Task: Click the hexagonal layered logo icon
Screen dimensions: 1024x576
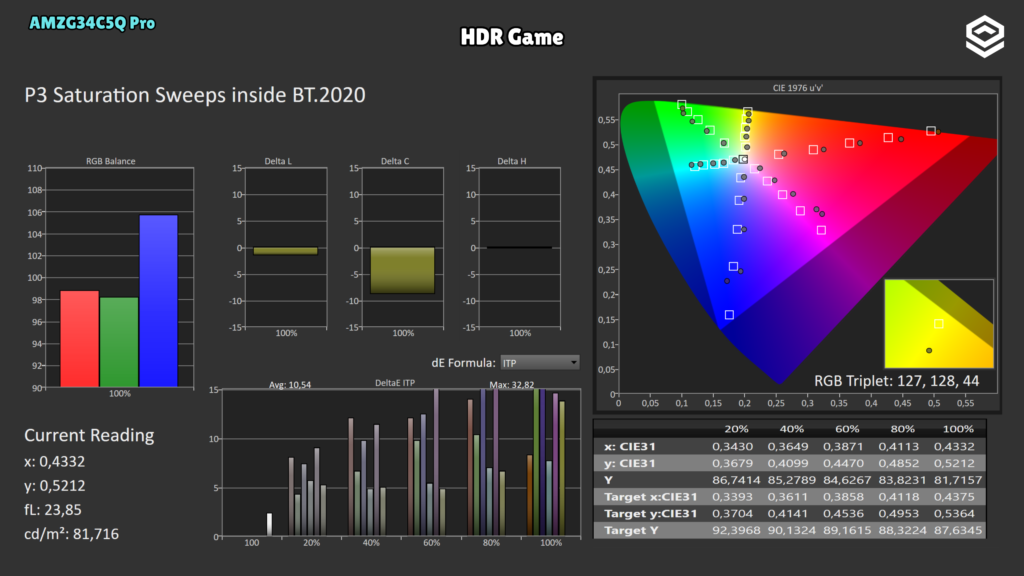Action: (x=985, y=37)
